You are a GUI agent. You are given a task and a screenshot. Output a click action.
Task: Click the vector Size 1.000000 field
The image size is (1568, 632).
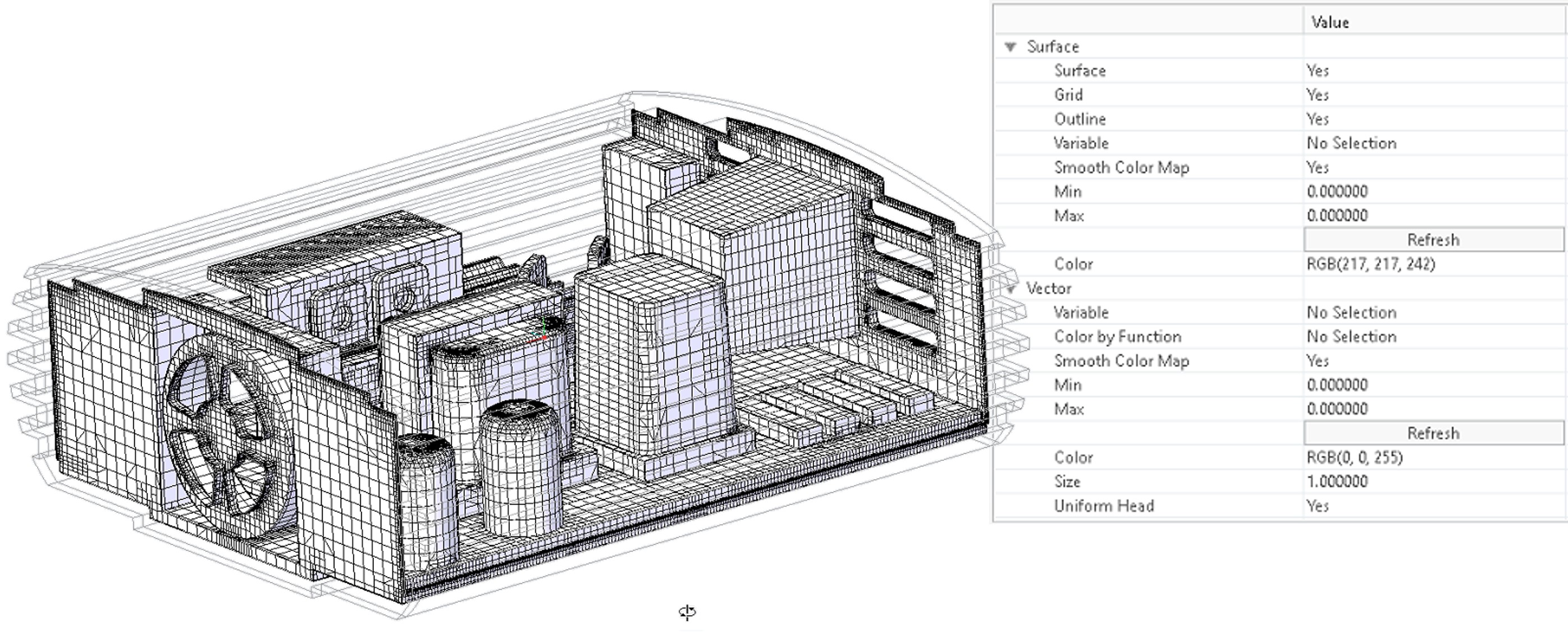point(1337,482)
